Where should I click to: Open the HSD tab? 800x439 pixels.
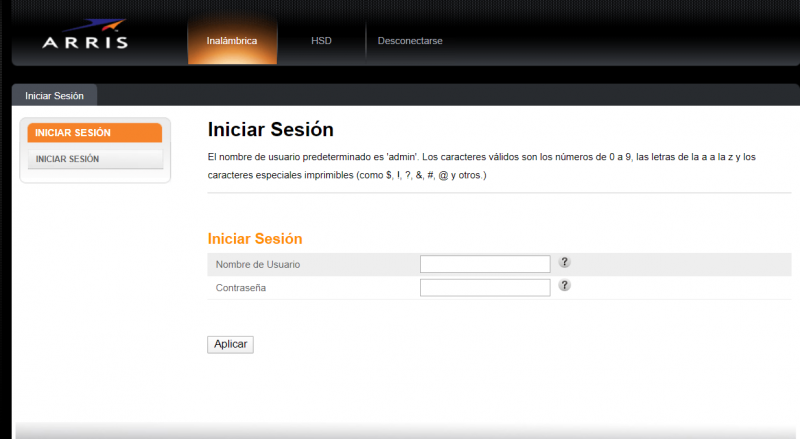point(321,41)
